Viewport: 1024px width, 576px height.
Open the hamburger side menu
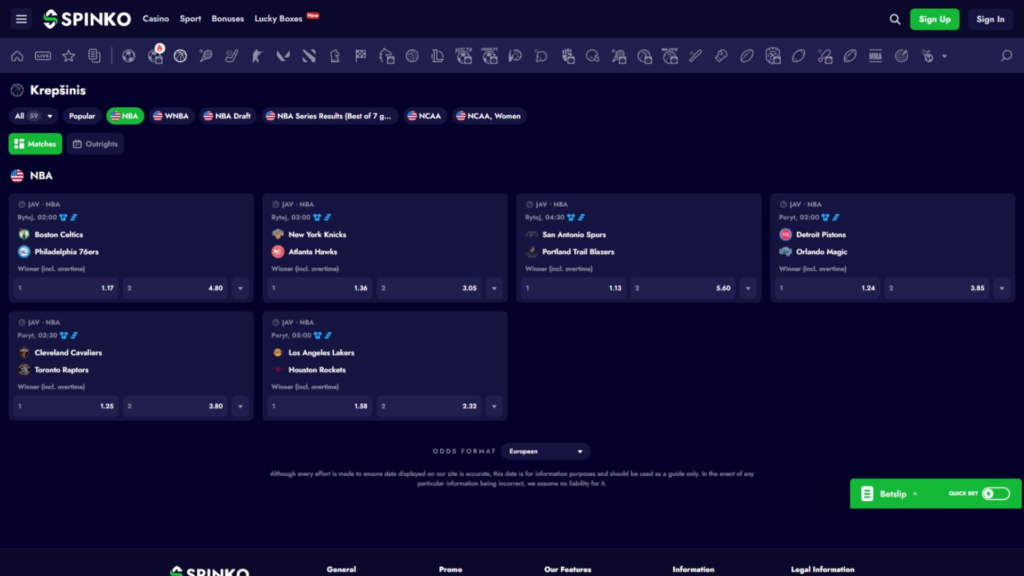[x=21, y=19]
